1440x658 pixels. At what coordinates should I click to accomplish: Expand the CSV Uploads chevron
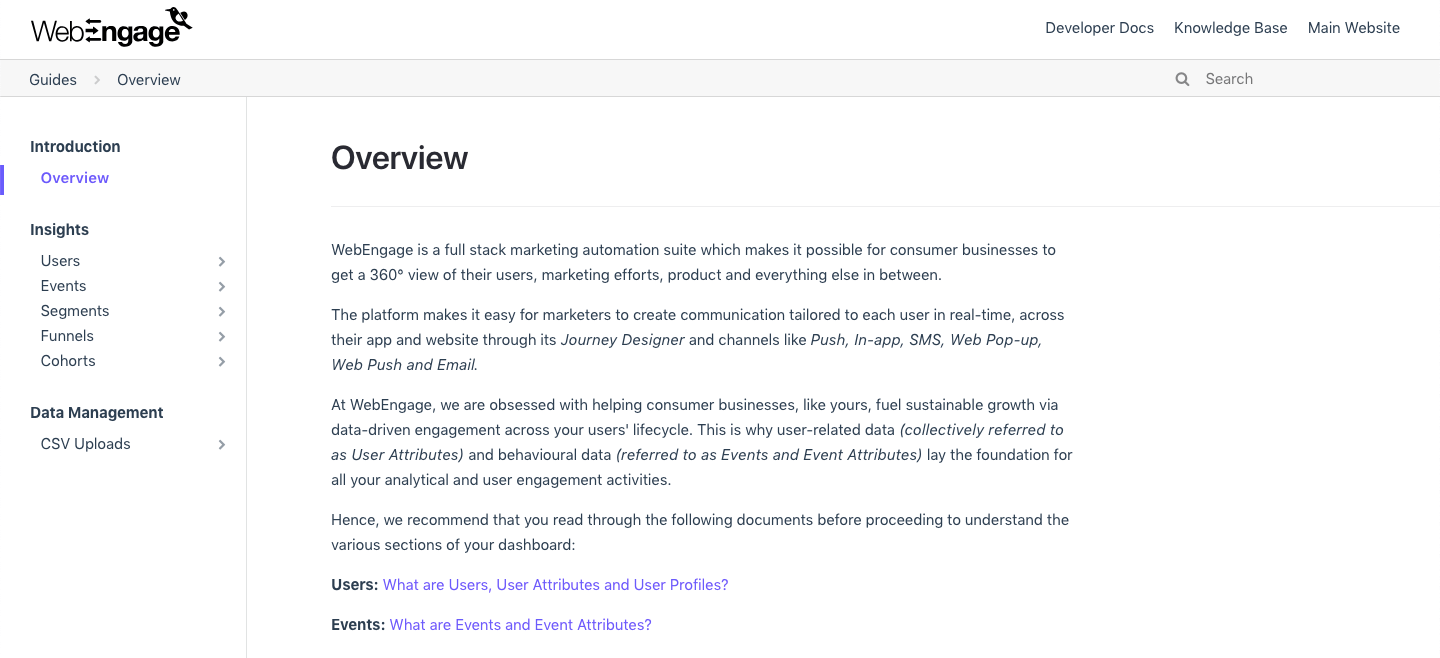coord(222,445)
